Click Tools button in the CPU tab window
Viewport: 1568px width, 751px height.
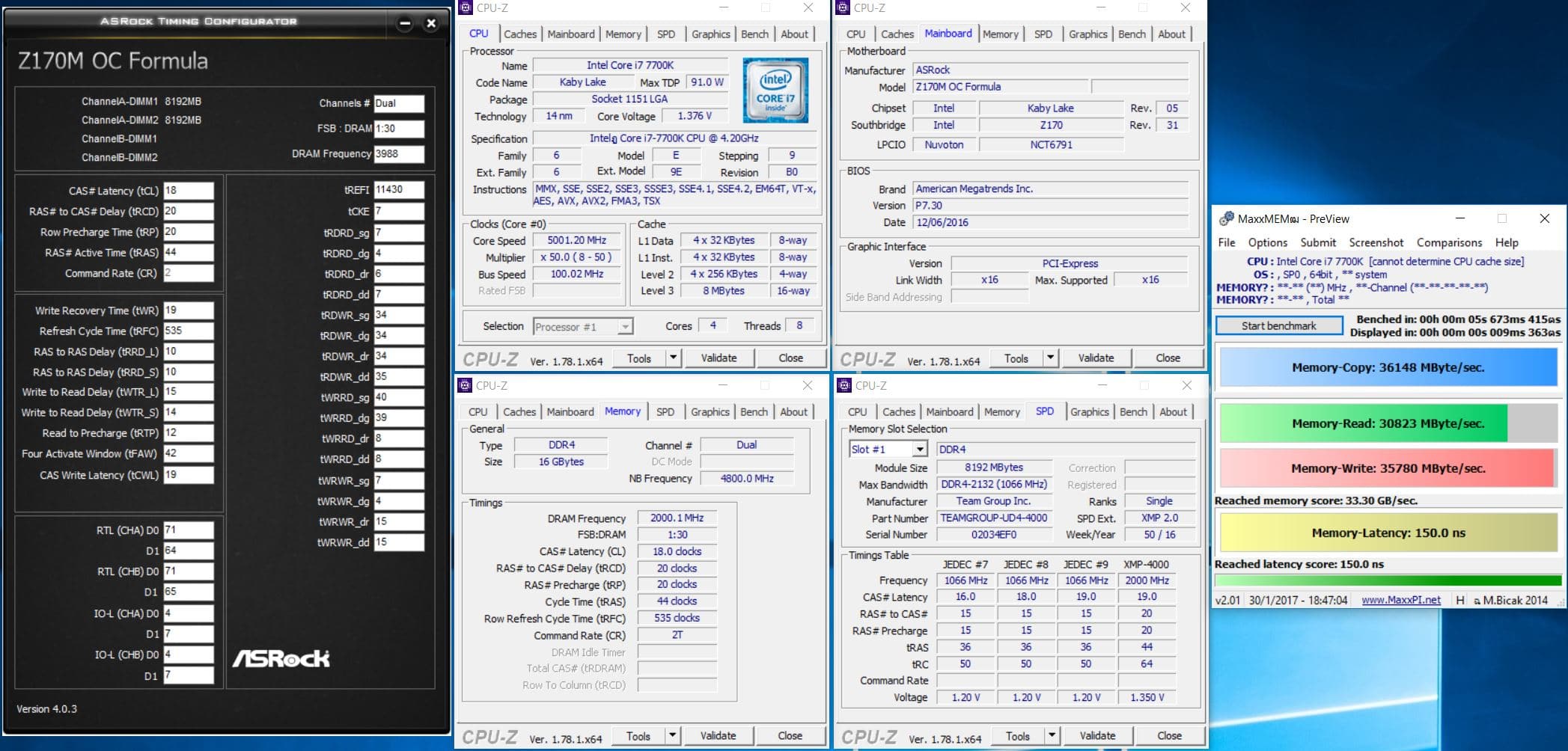pos(638,358)
